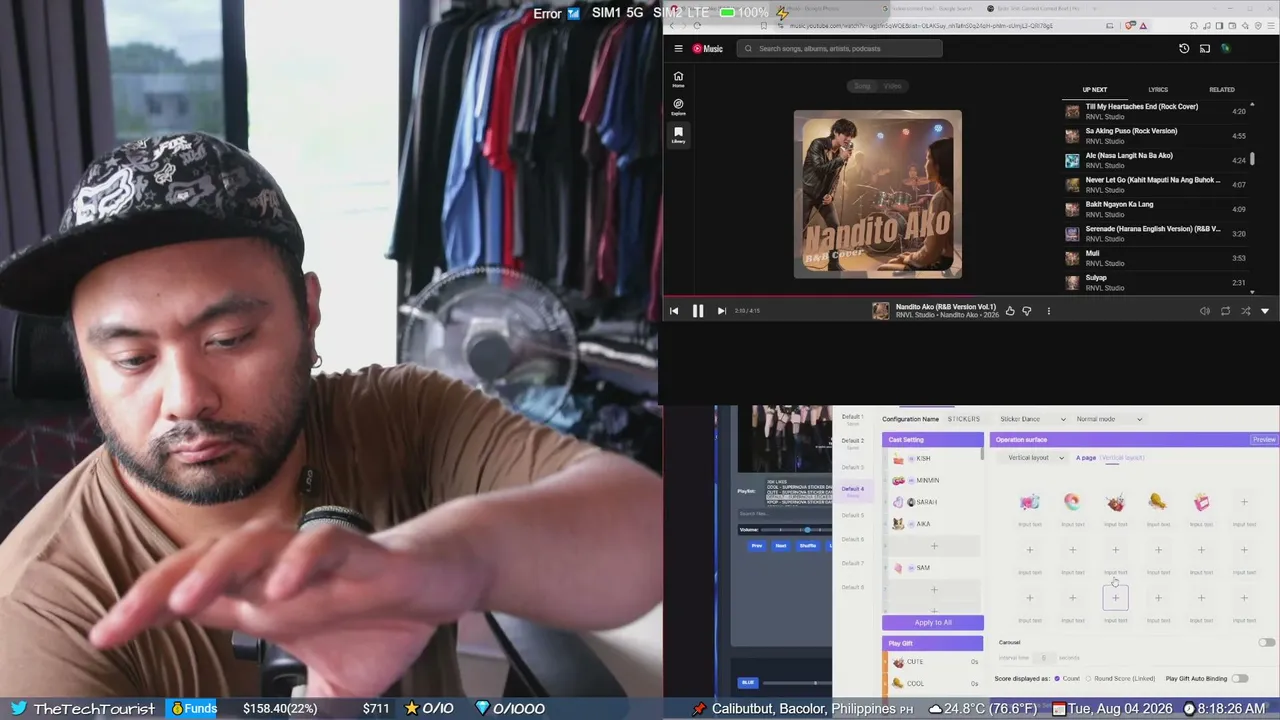1280x720 pixels.
Task: Click the volume speaker icon in player bar
Action: (1204, 311)
